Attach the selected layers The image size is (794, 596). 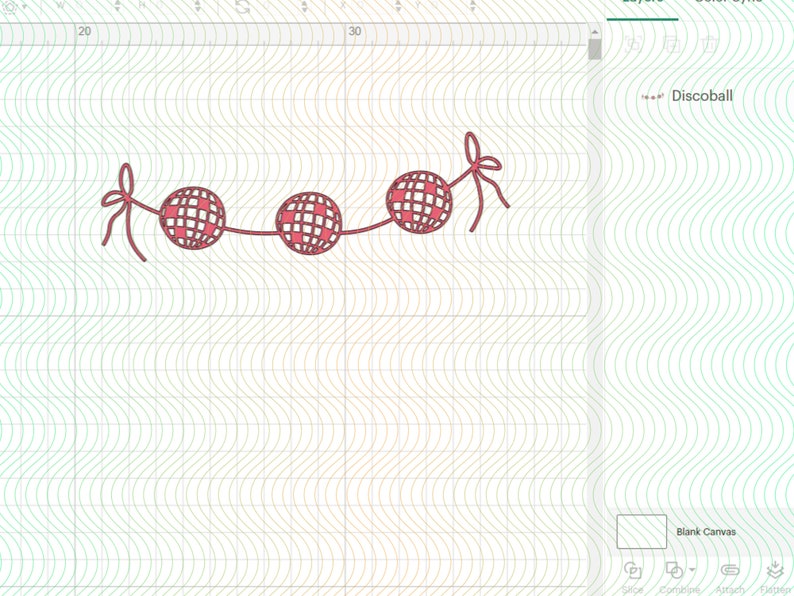pyautogui.click(x=730, y=577)
